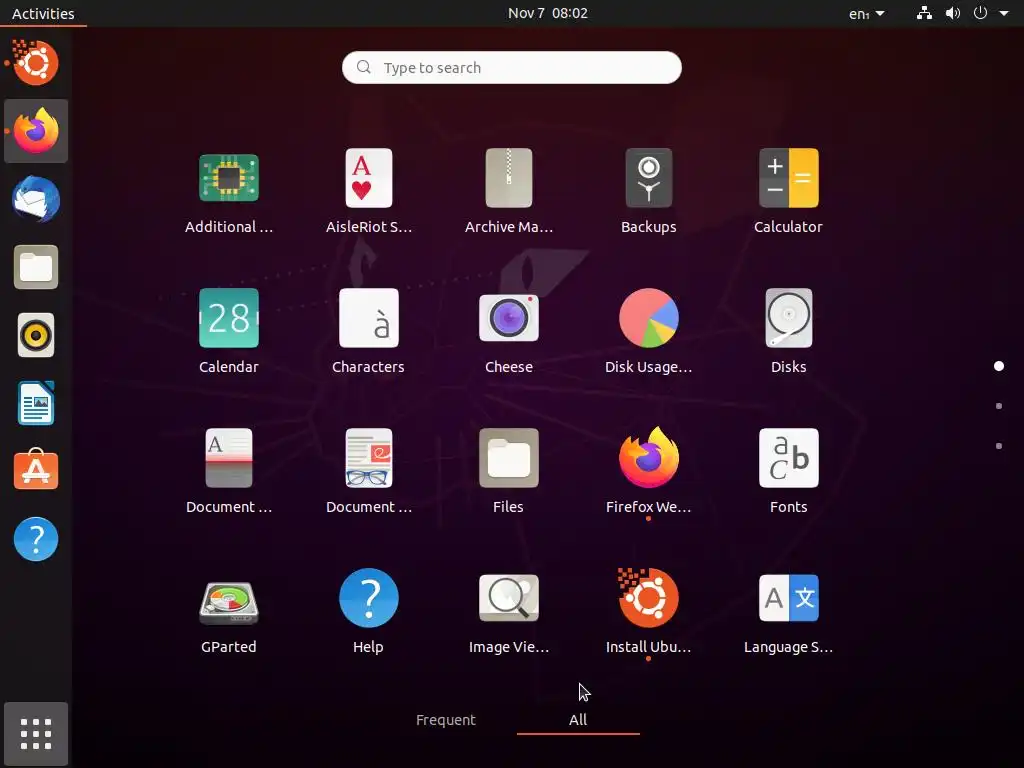This screenshot has width=1024, height=768.
Task: Open Help app in the grid
Action: 369,598
